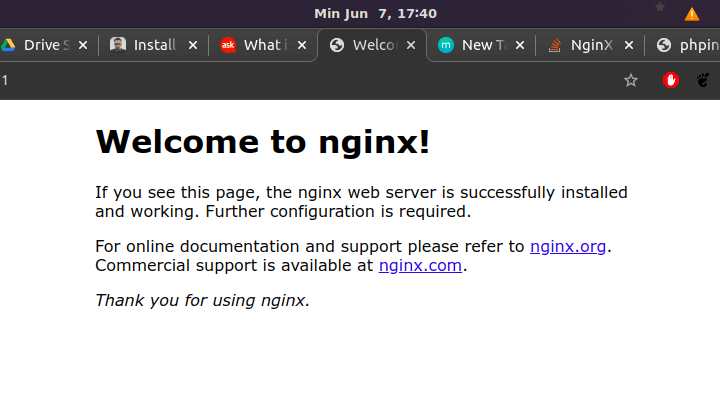The height and width of the screenshot is (405, 720).
Task: Click the globe favicon on the Welcome tab
Action: 337,45
